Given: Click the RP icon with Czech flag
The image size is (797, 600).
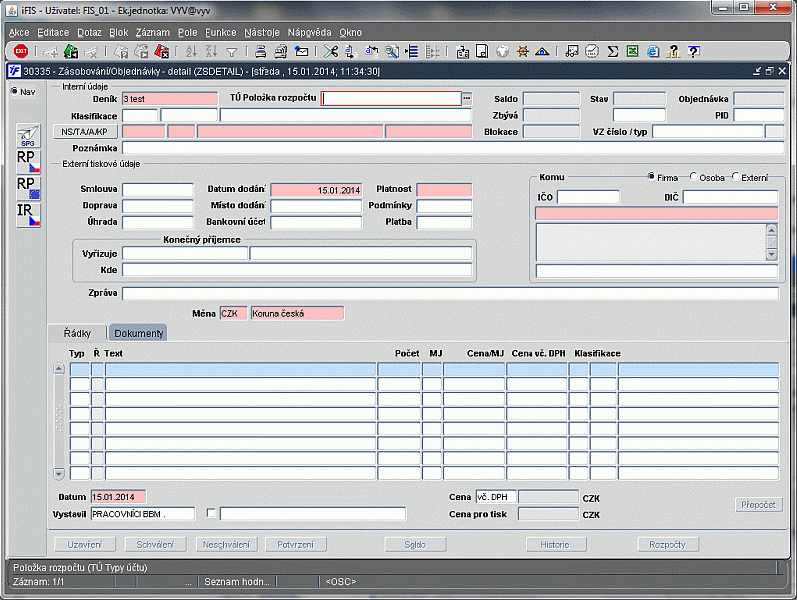Looking at the screenshot, I should click(28, 162).
